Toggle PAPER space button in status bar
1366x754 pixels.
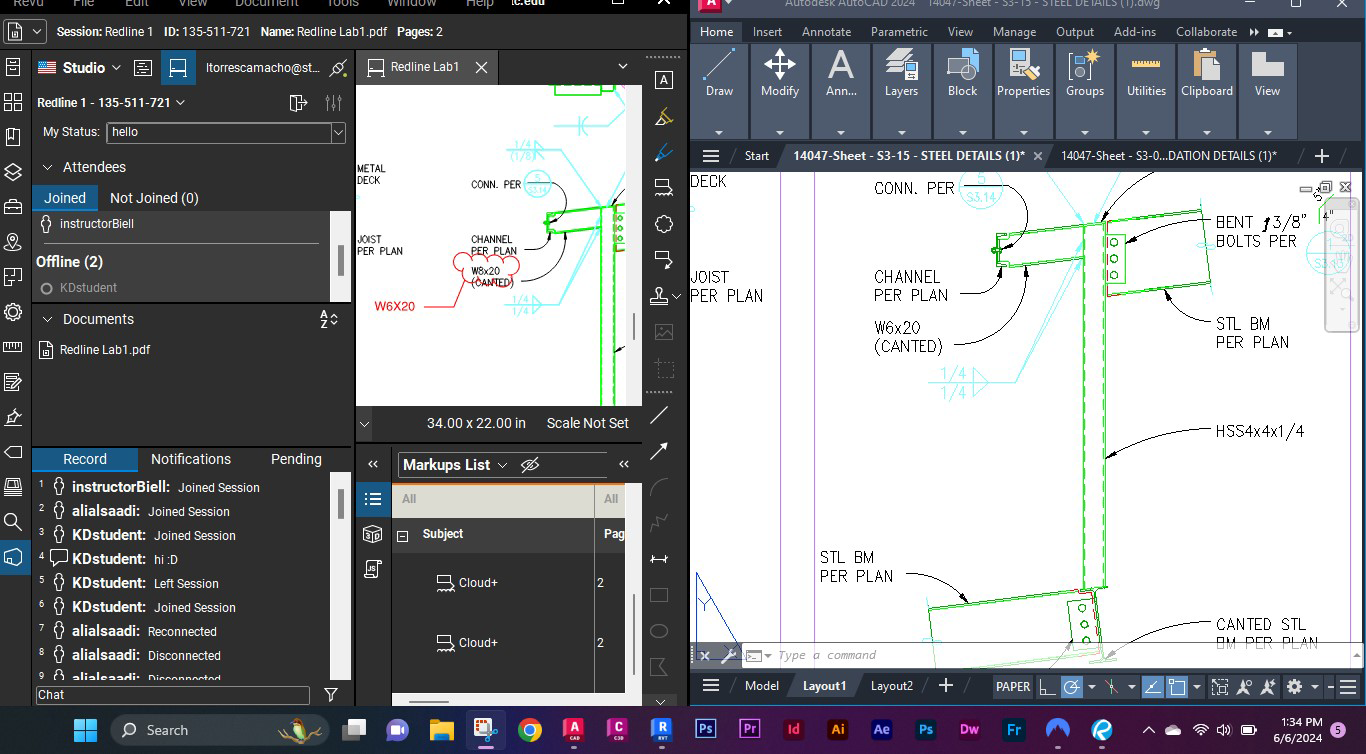click(1012, 687)
